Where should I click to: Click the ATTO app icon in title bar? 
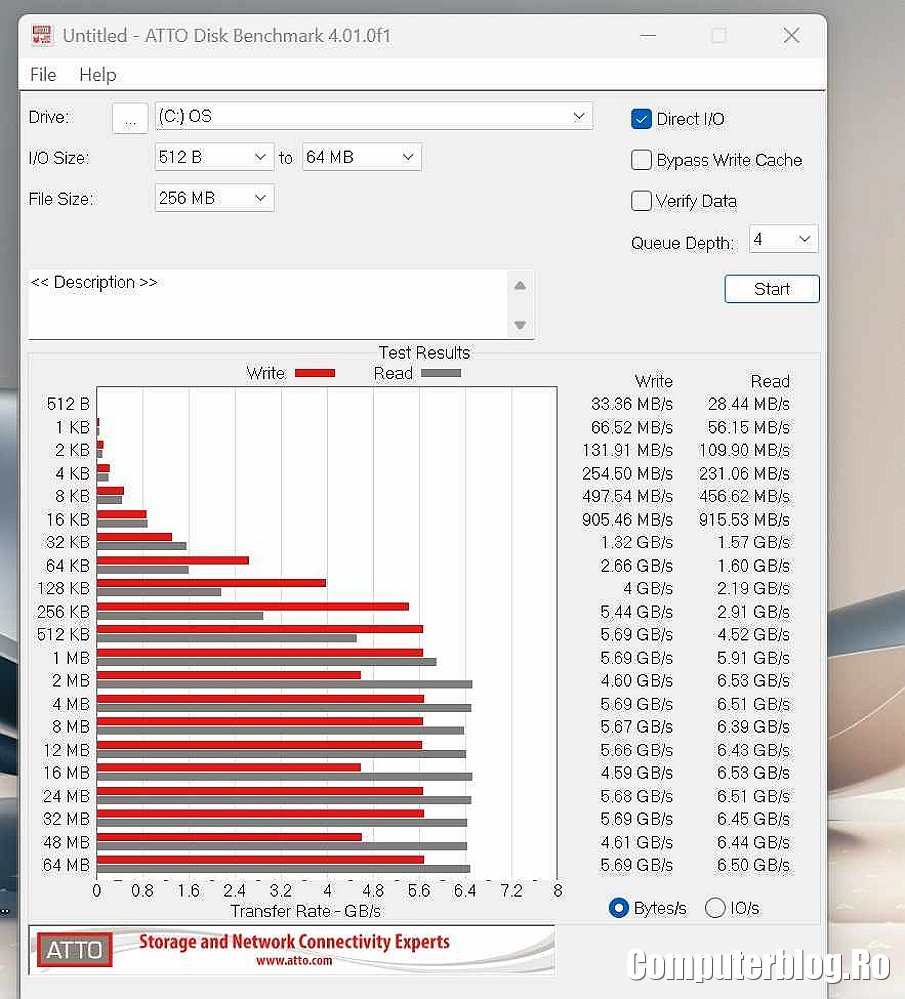click(x=42, y=36)
